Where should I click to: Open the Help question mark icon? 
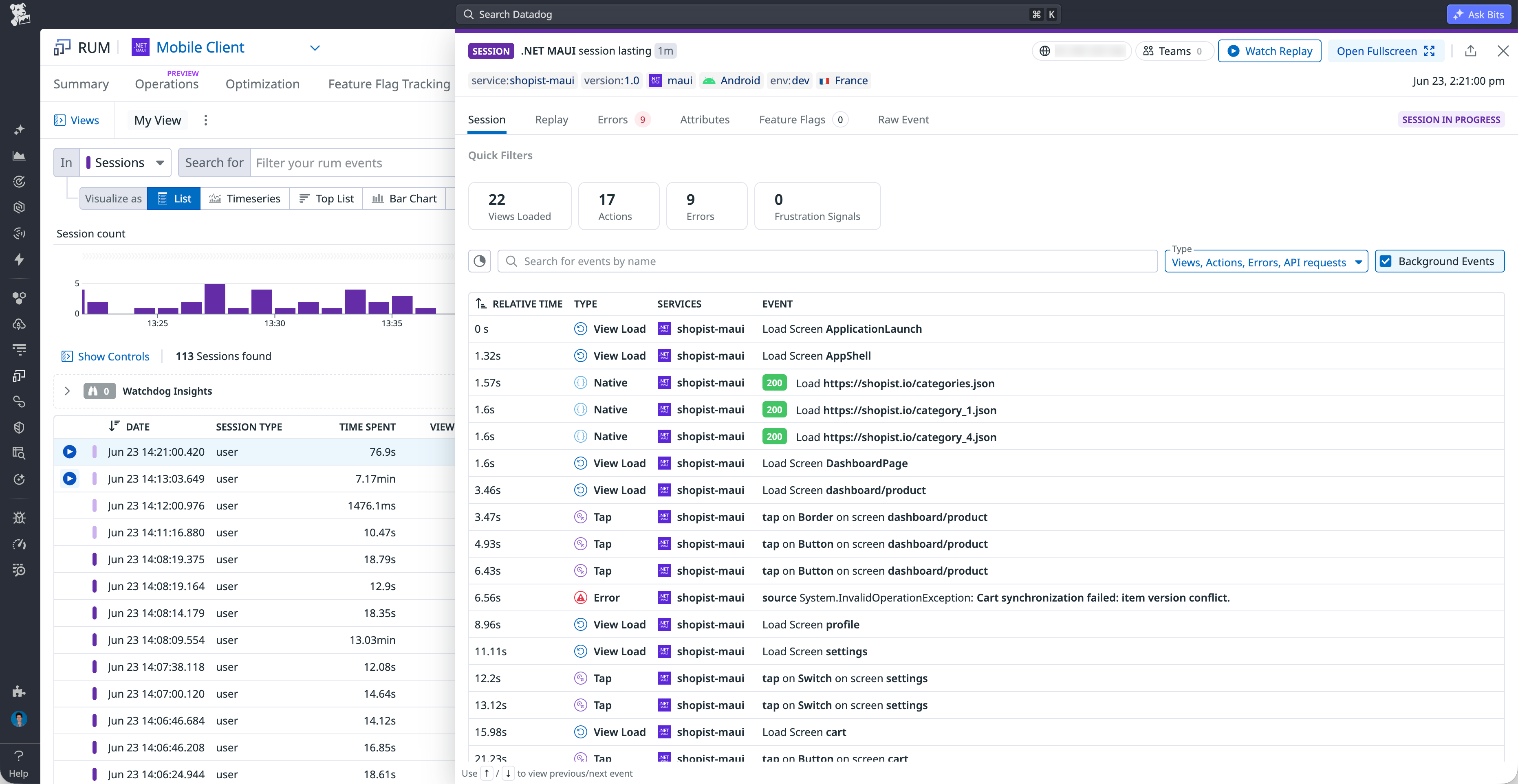pyautogui.click(x=19, y=756)
